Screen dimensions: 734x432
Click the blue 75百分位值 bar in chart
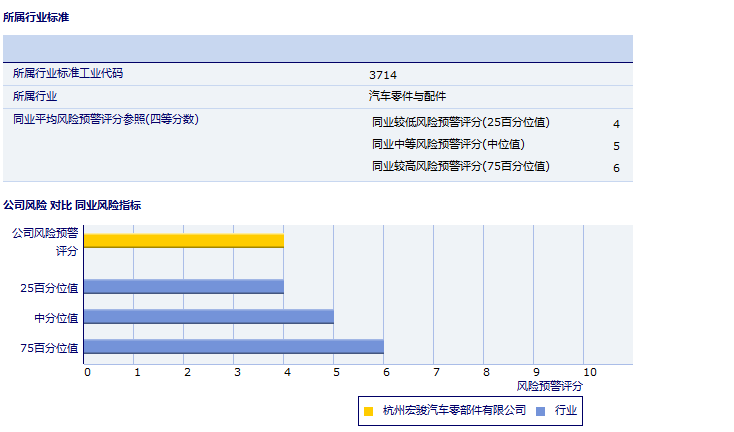click(234, 347)
